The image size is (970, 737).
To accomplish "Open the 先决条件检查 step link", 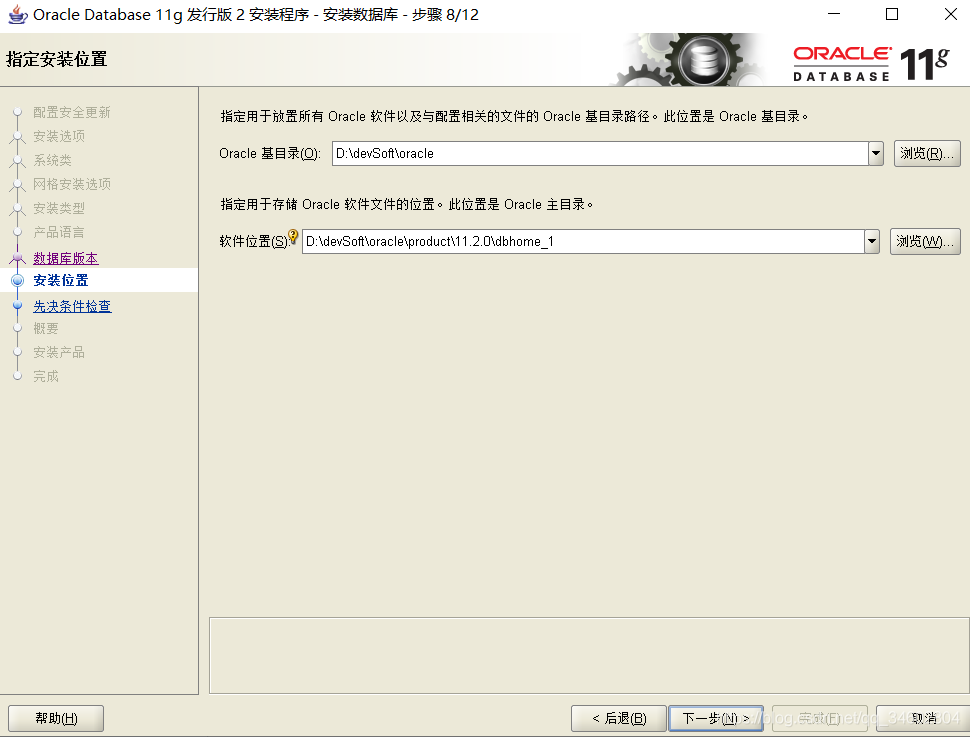I will tap(72, 306).
